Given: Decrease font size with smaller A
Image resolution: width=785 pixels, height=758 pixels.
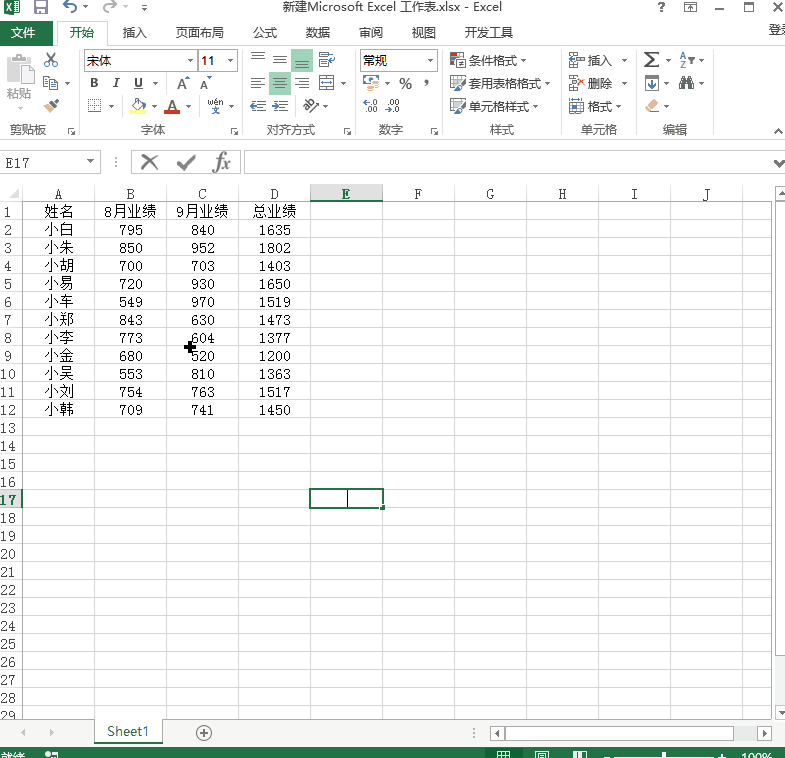Looking at the screenshot, I should click(205, 83).
